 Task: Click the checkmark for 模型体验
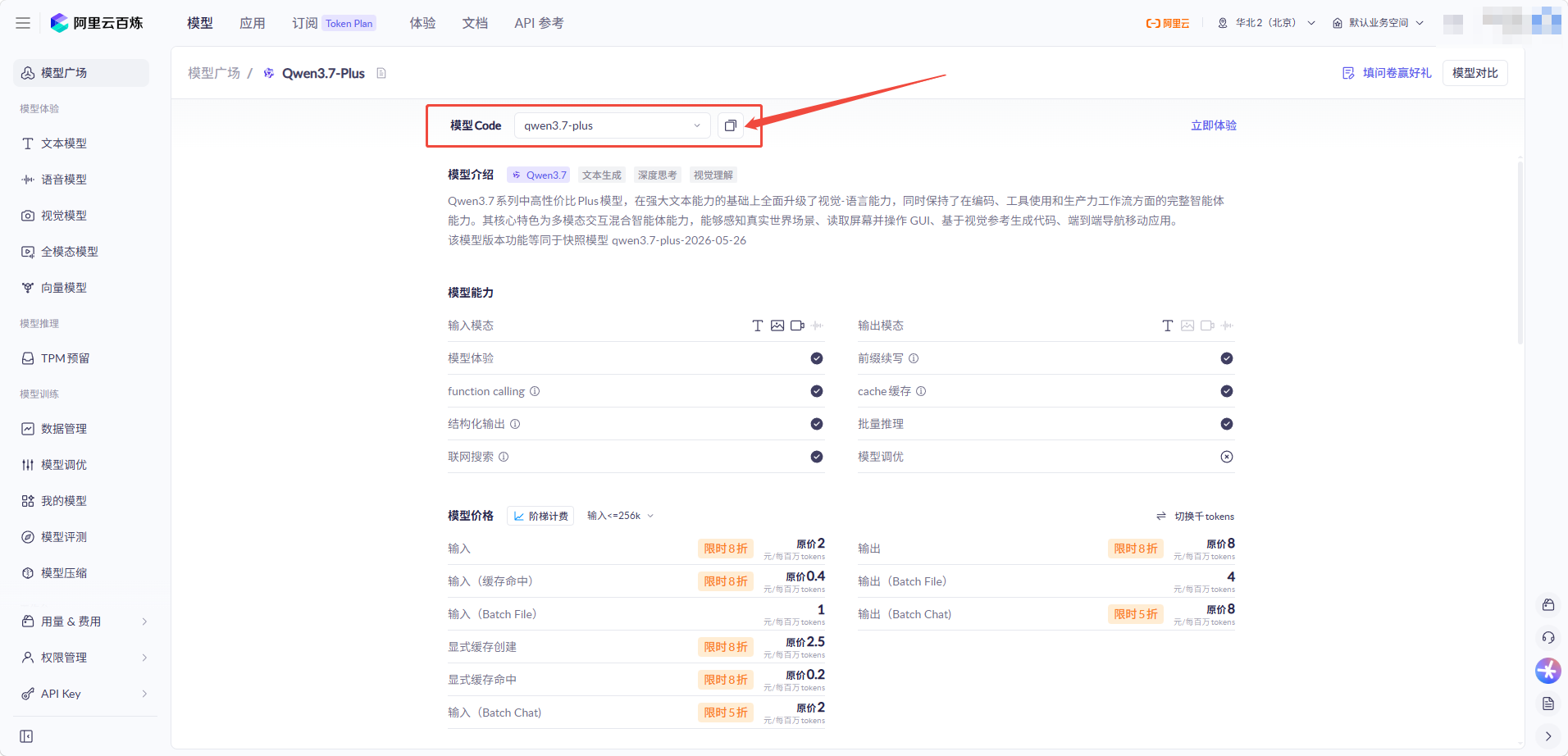click(817, 358)
